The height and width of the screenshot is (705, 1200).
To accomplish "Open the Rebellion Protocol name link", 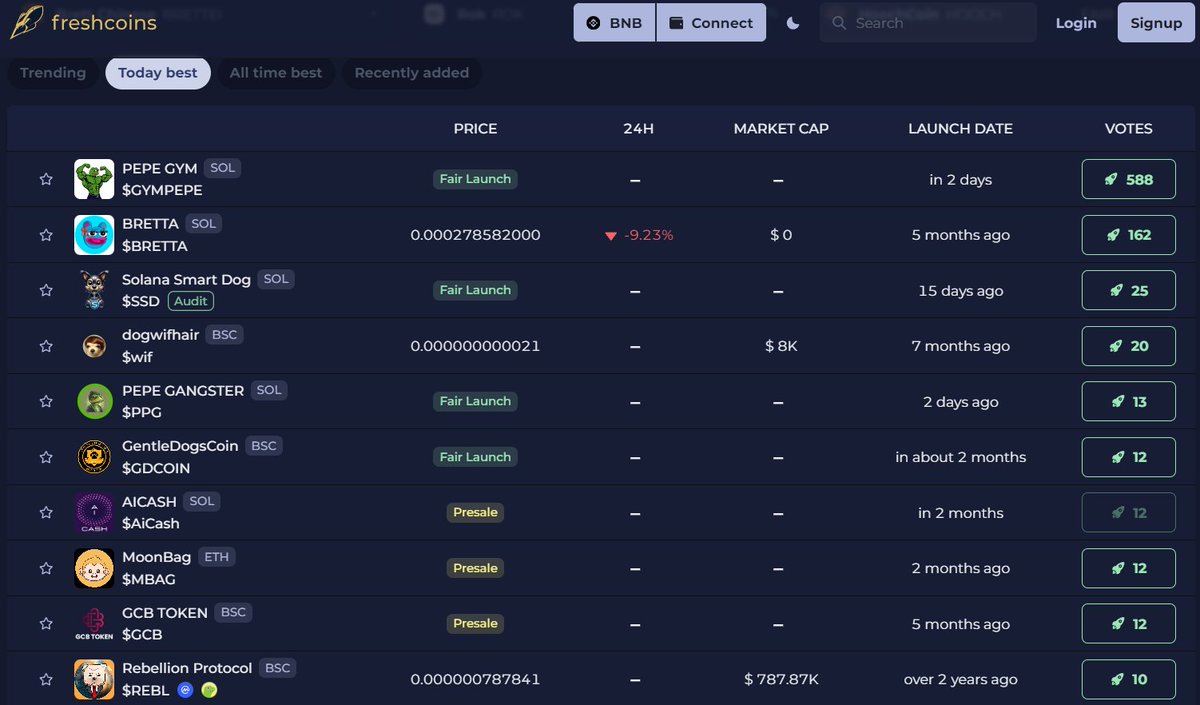I will point(187,668).
